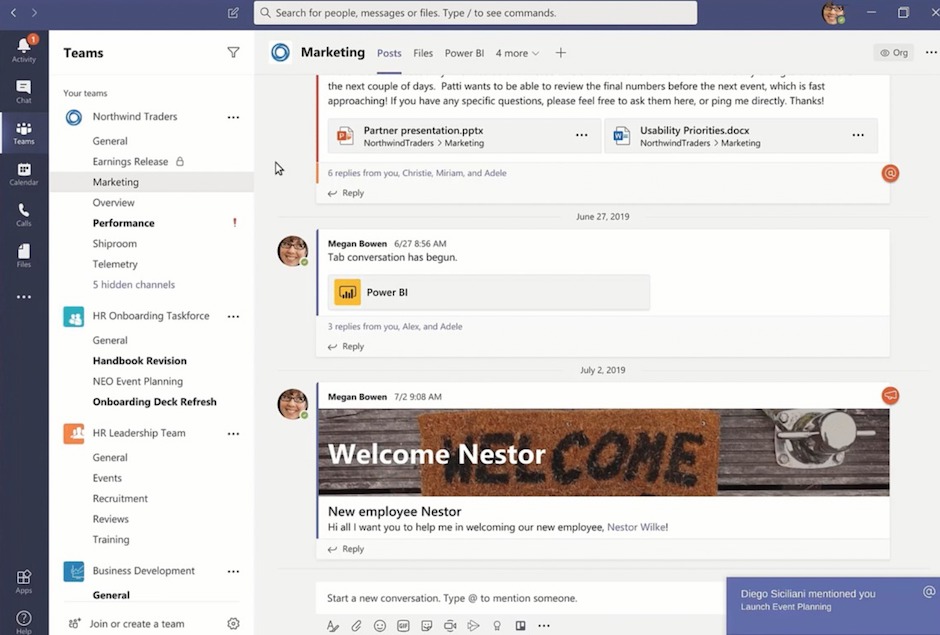940x635 pixels.
Task: Select the Performance channel
Action: click(123, 223)
